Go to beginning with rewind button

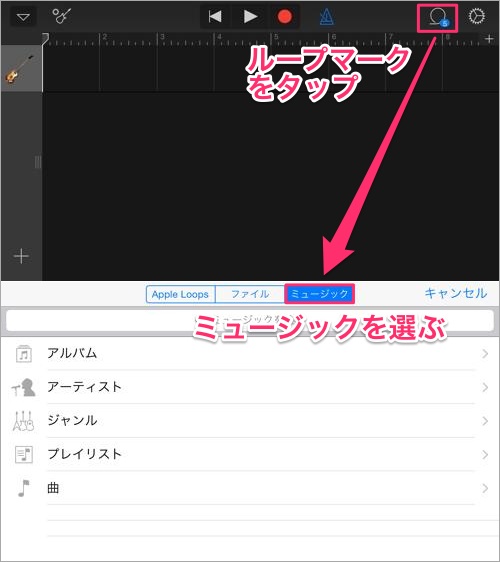(x=215, y=16)
